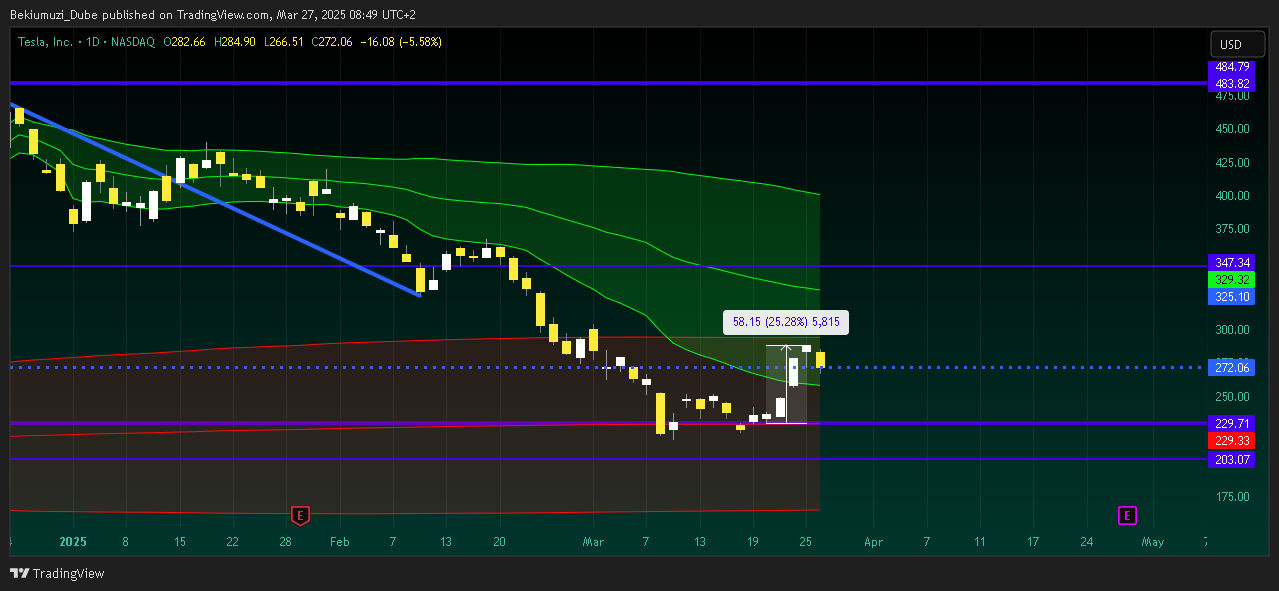Click the 450.00 price axis tick
Image resolution: width=1279 pixels, height=591 pixels.
[1233, 129]
